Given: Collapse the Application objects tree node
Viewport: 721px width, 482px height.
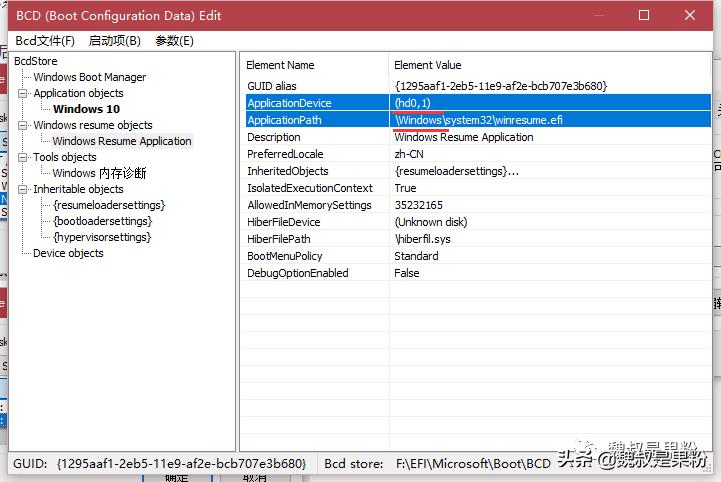Looking at the screenshot, I should coord(22,93).
